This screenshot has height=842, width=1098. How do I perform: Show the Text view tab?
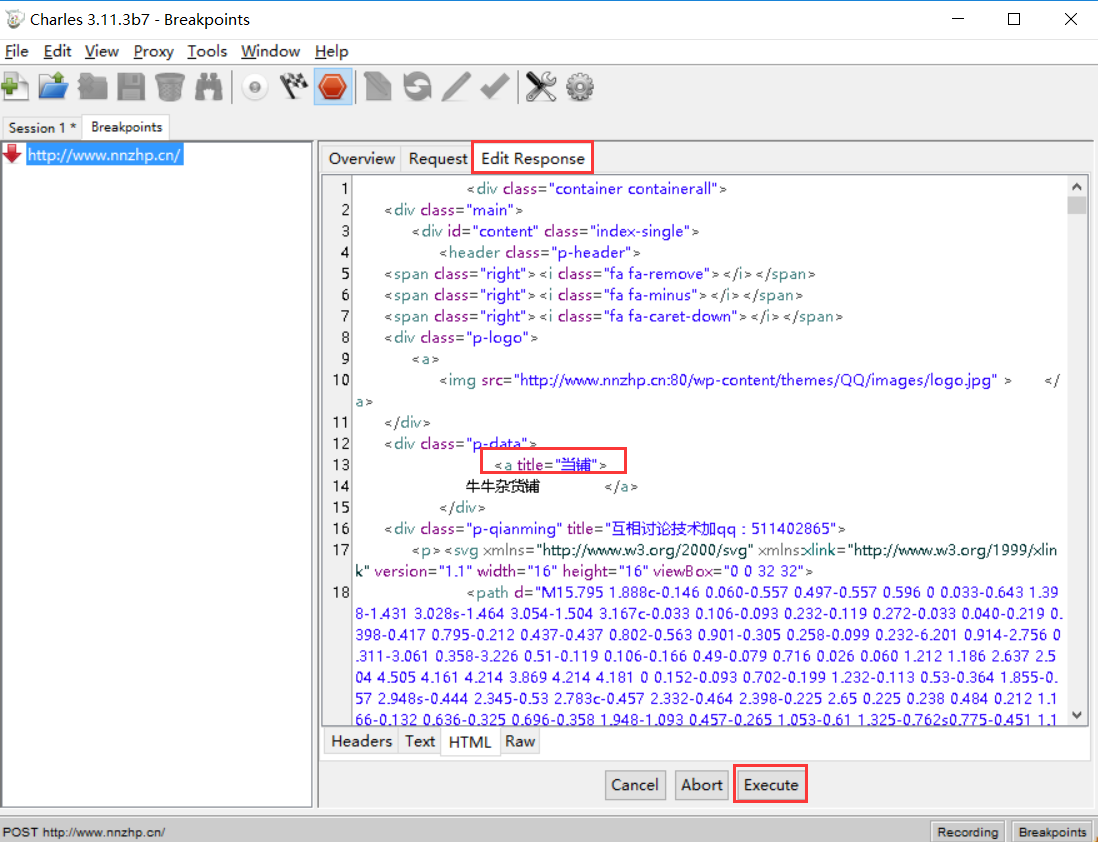[x=419, y=741]
